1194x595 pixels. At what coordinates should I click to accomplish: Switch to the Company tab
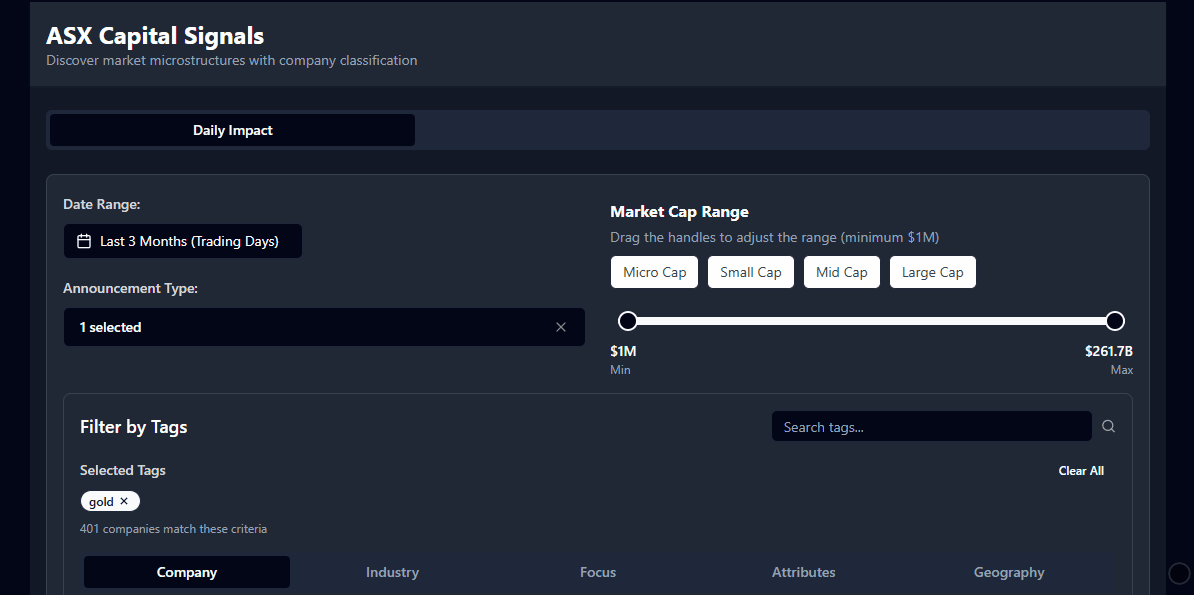click(187, 572)
